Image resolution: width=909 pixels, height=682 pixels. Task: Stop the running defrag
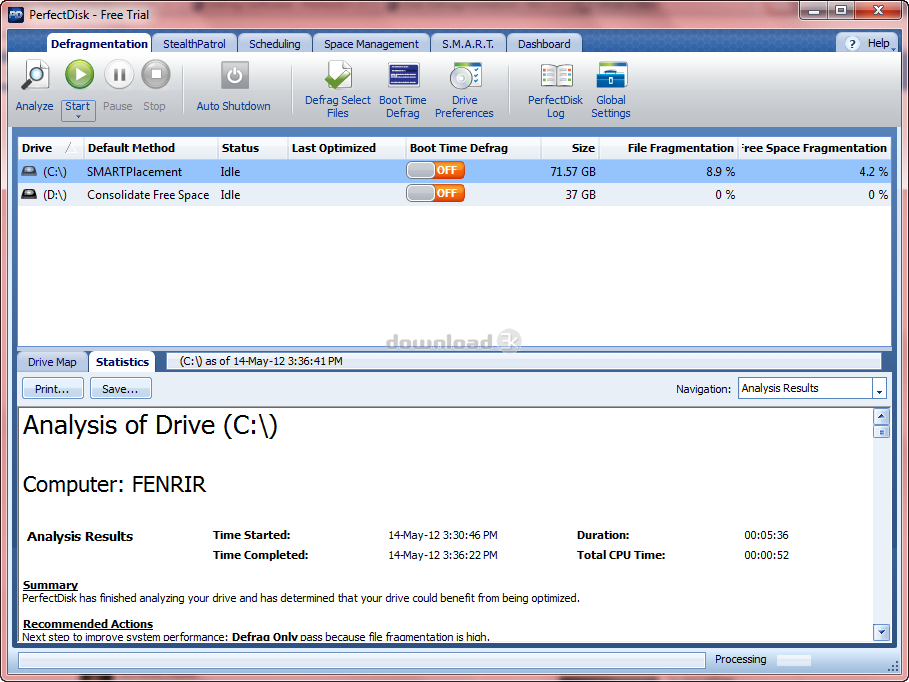(155, 74)
